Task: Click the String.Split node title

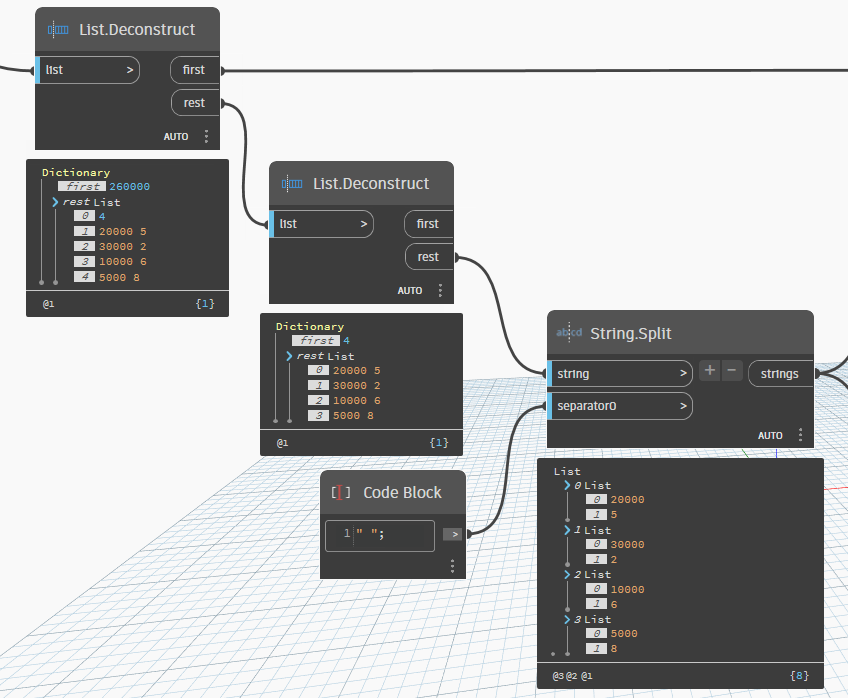Action: pos(631,334)
